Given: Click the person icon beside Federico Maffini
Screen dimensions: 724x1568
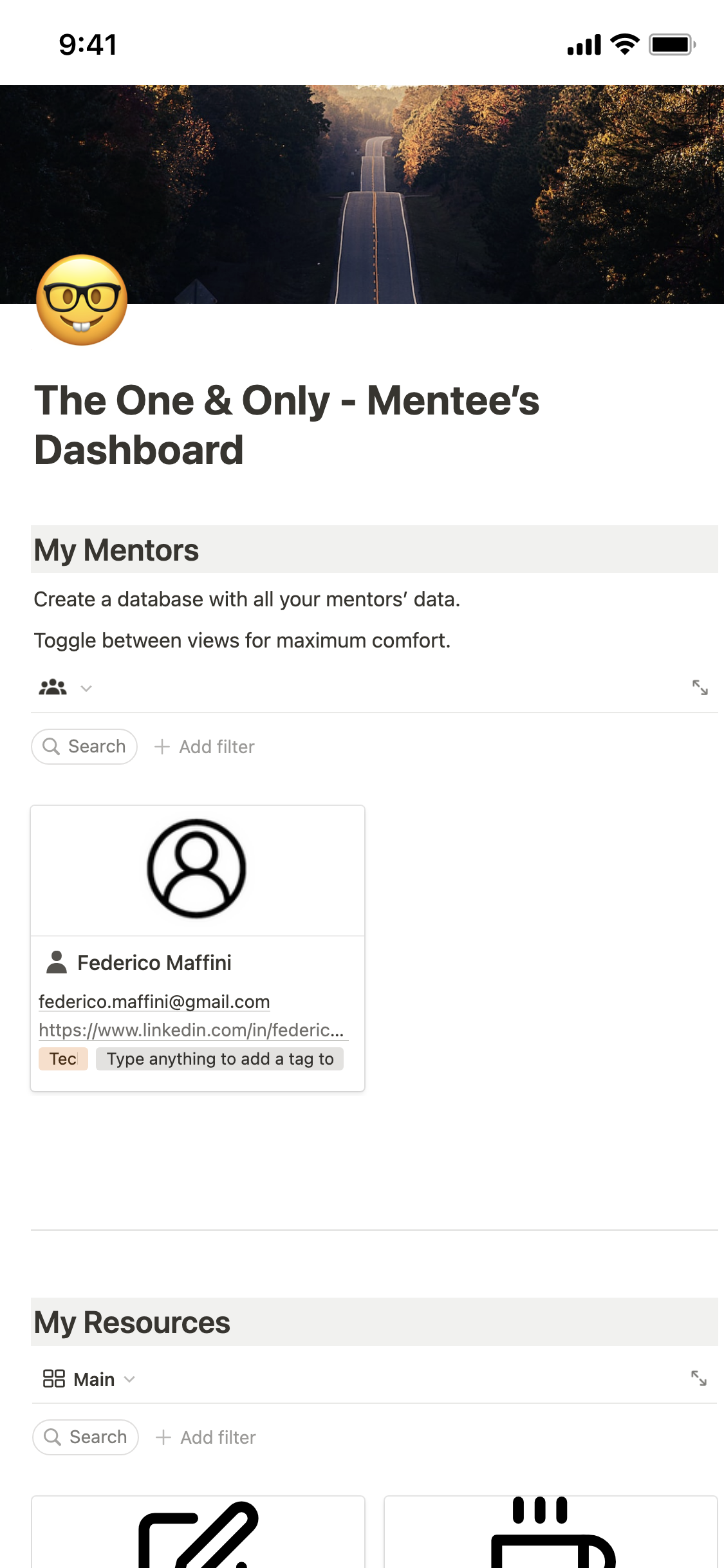Looking at the screenshot, I should click(x=57, y=962).
